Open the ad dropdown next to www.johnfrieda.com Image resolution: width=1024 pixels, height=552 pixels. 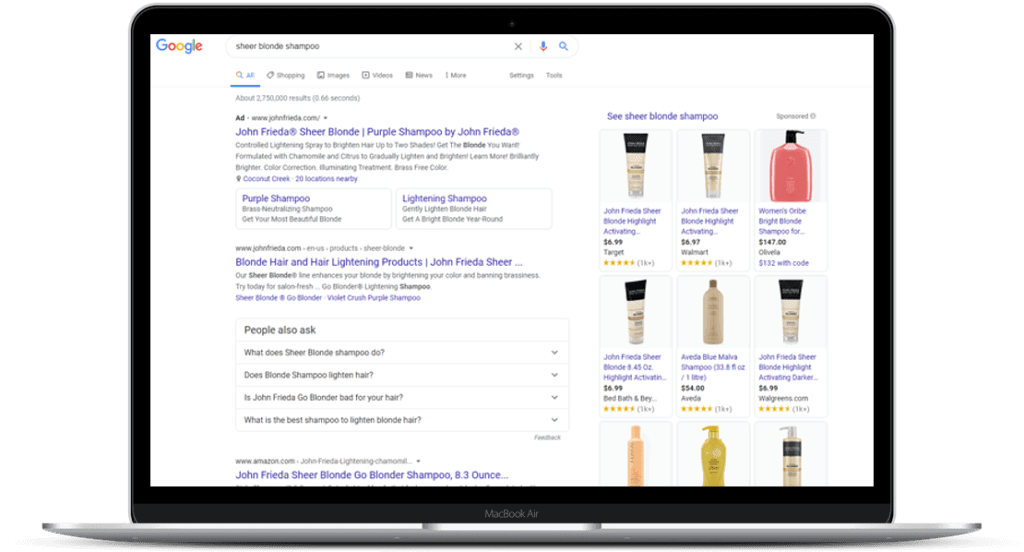click(x=325, y=118)
